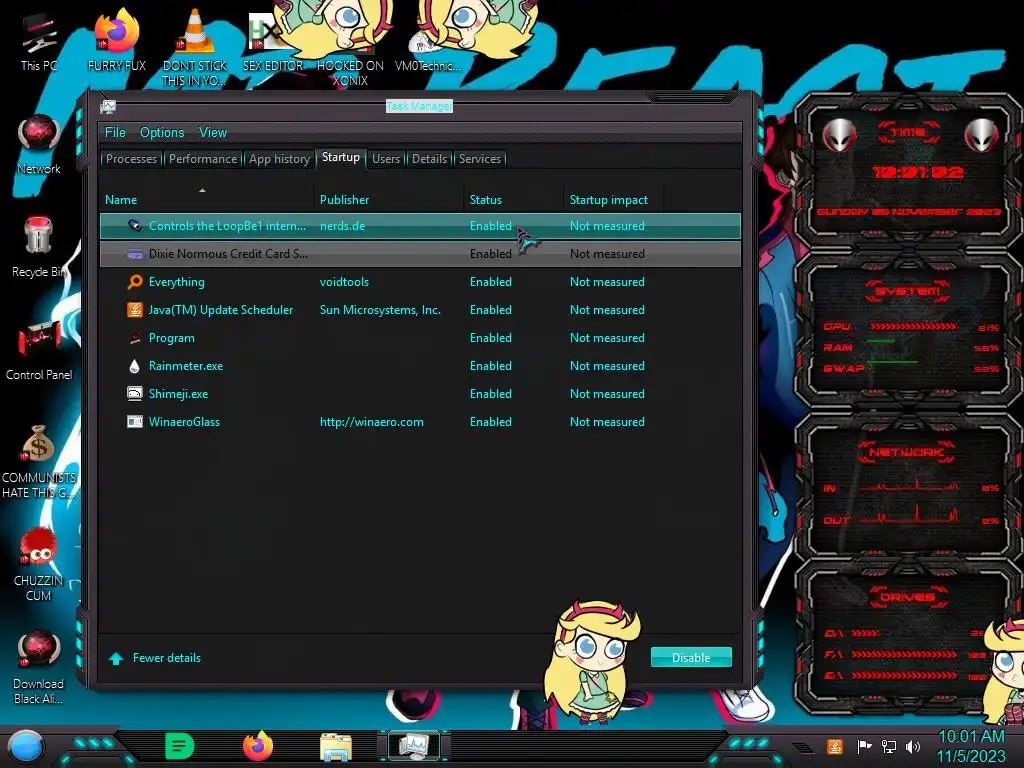The height and width of the screenshot is (768, 1024).
Task: Click the volume speaker tray icon
Action: click(x=913, y=746)
